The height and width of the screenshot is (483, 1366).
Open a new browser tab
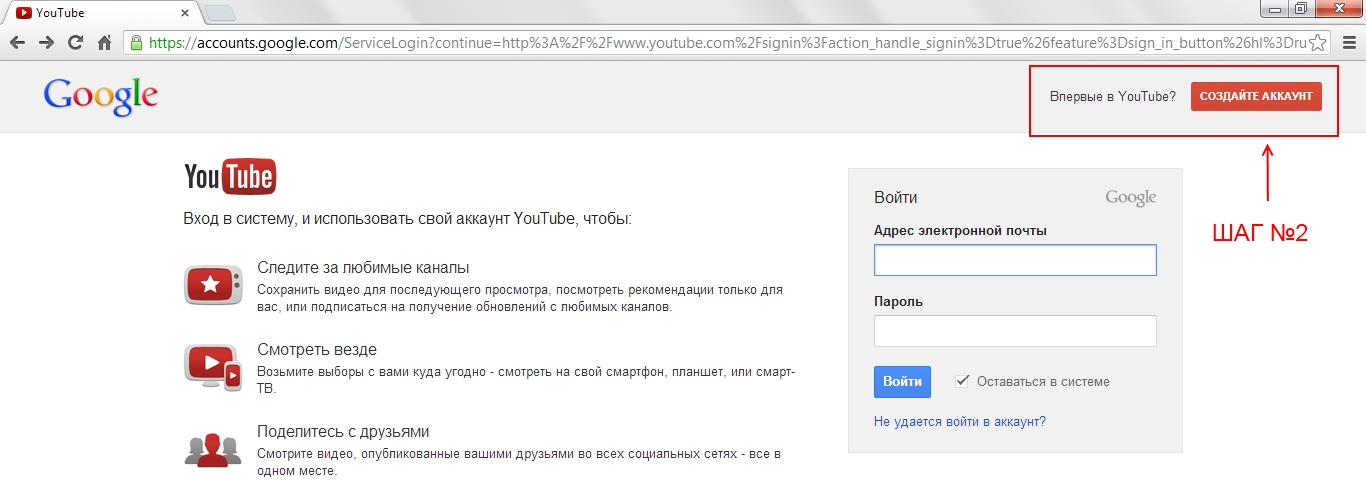tap(219, 13)
